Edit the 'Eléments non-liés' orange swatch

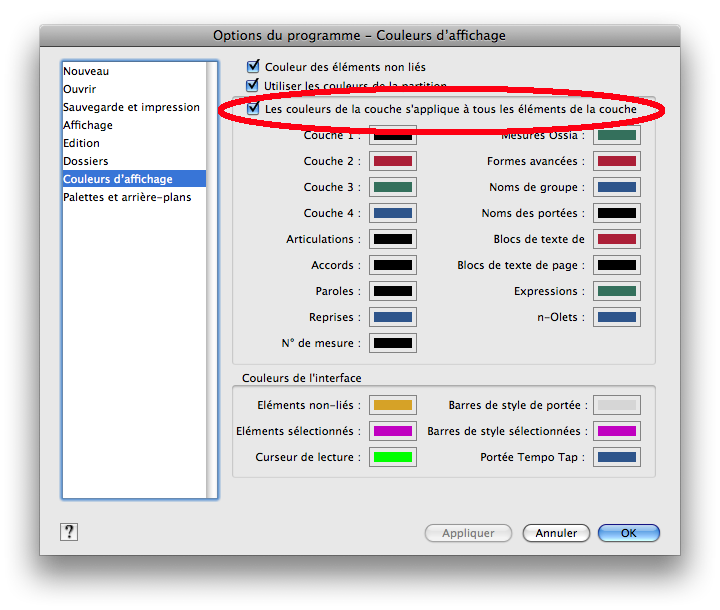click(393, 405)
